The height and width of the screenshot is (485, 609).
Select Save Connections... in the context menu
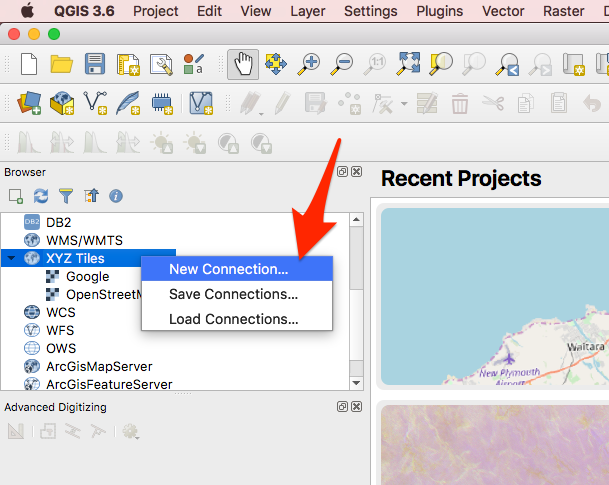[x=233, y=294]
